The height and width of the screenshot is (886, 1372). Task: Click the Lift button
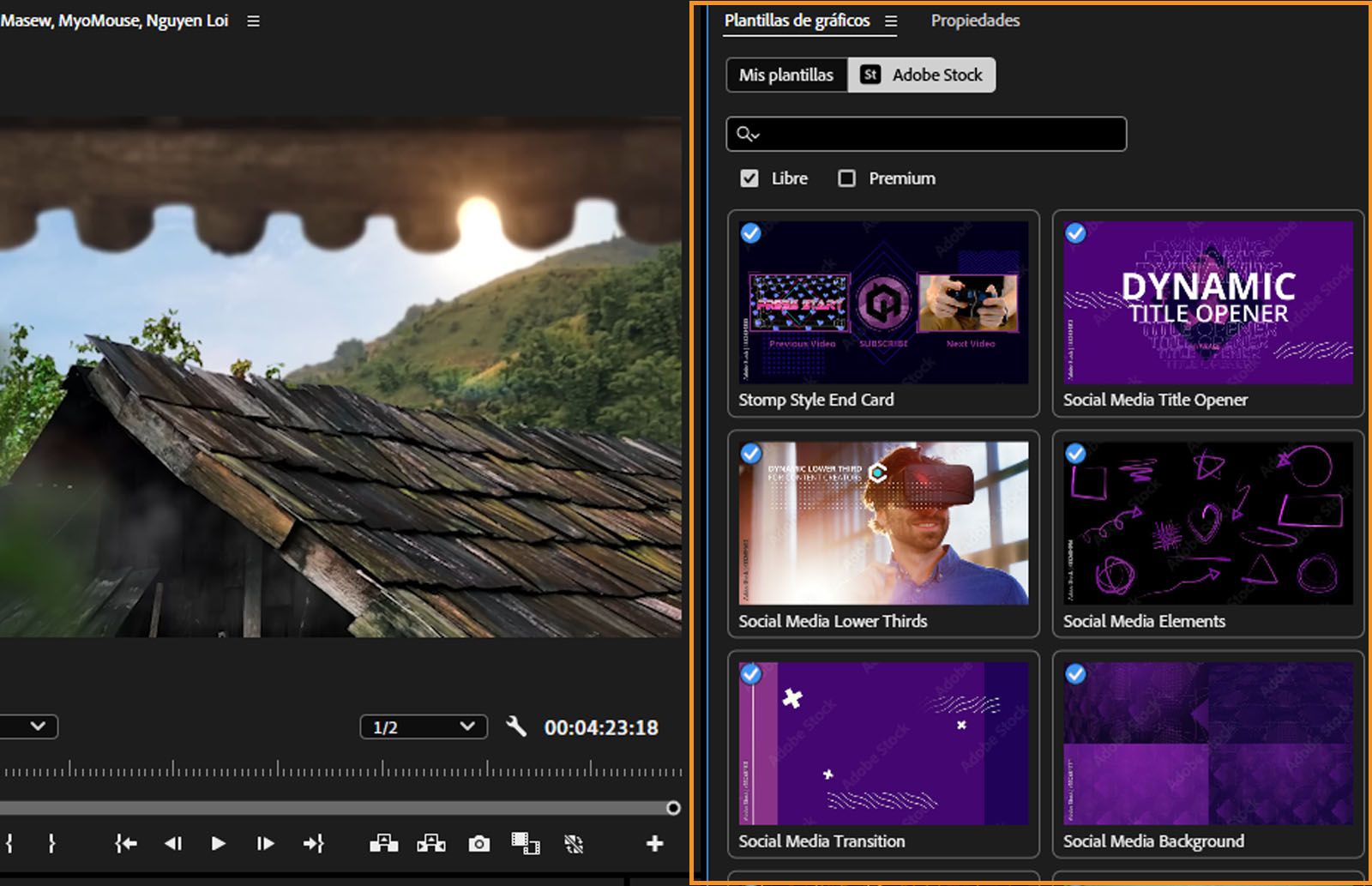pyautogui.click(x=383, y=844)
